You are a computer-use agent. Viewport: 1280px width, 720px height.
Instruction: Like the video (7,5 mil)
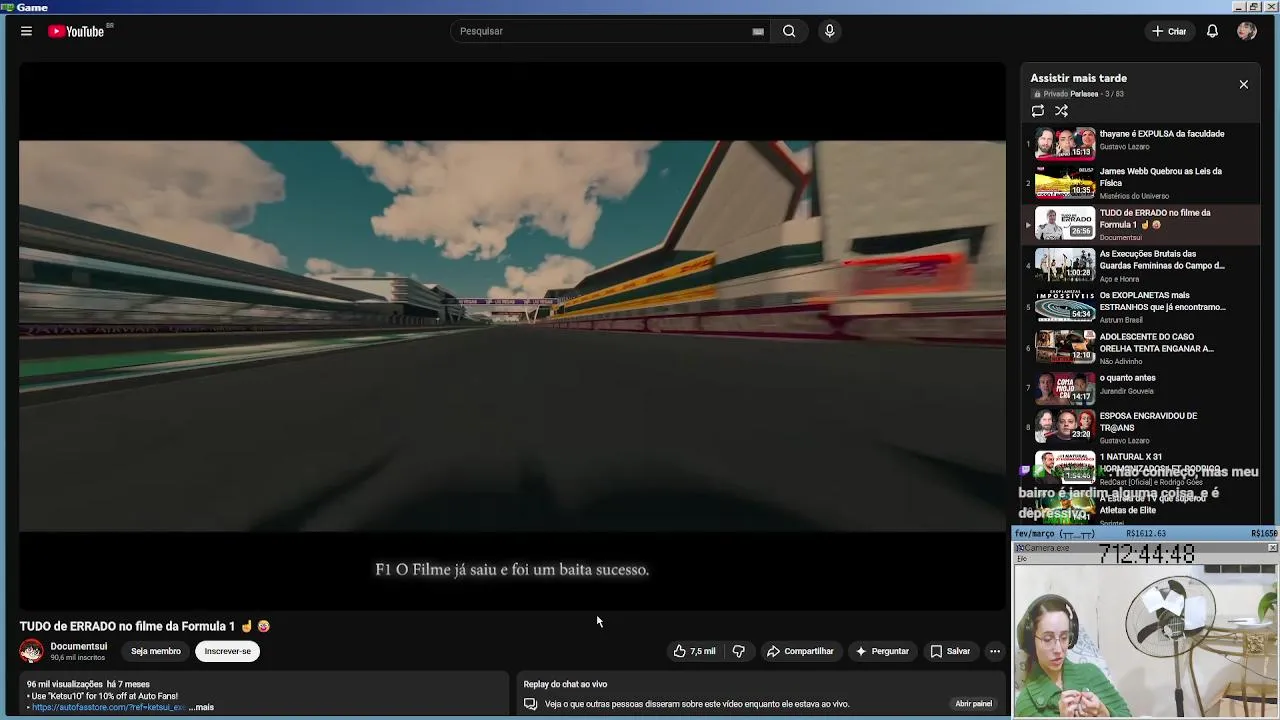pos(694,651)
